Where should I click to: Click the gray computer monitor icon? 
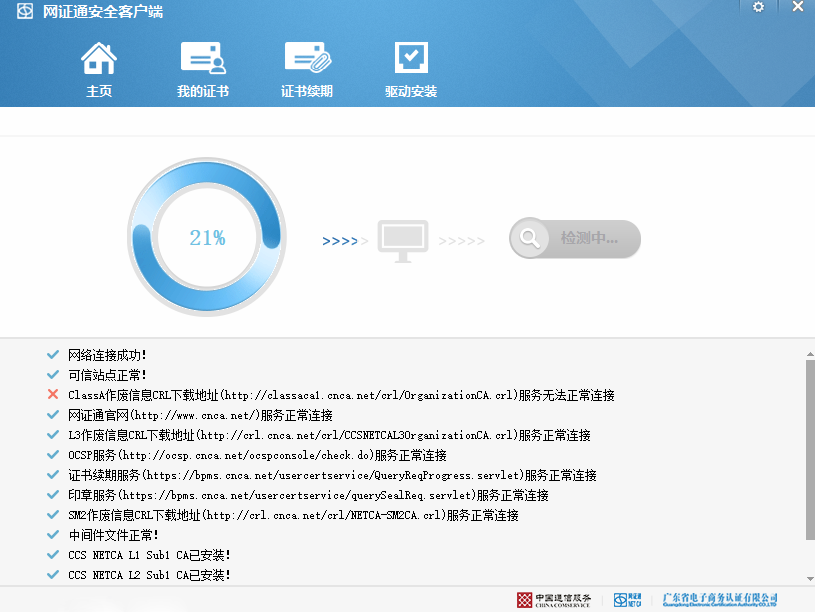[x=403, y=241]
